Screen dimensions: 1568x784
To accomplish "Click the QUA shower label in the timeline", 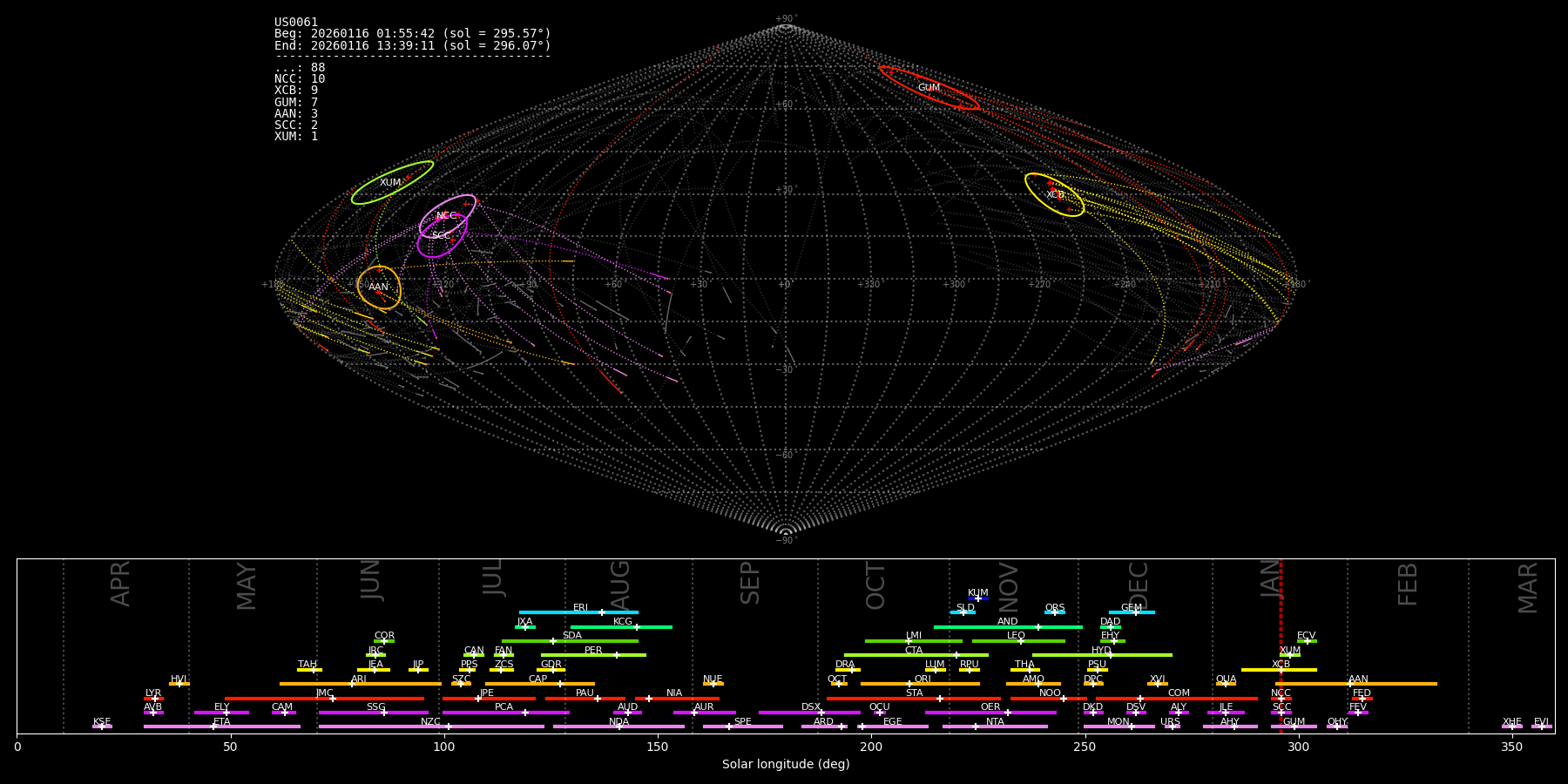I will [x=1227, y=679].
